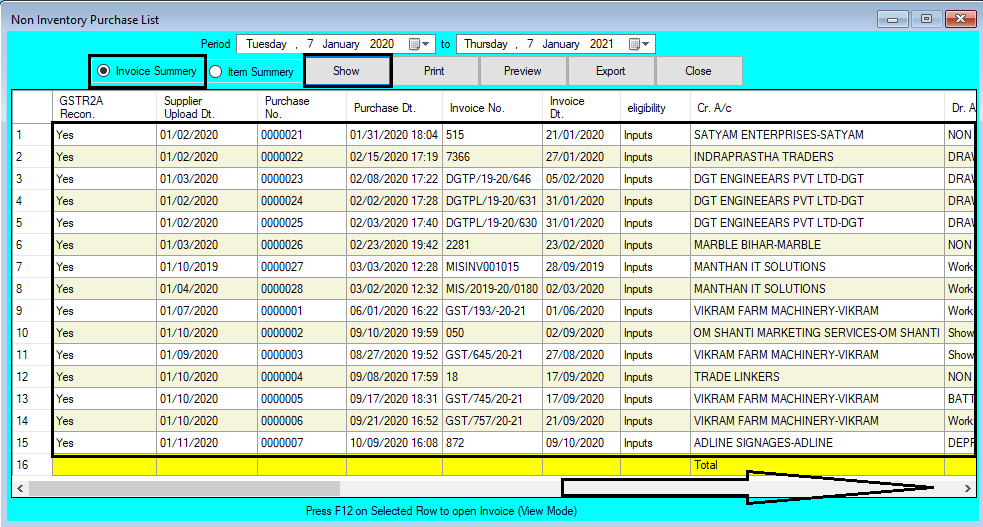Open the Preview button
Image resolution: width=983 pixels, height=527 pixels.
pos(522,71)
